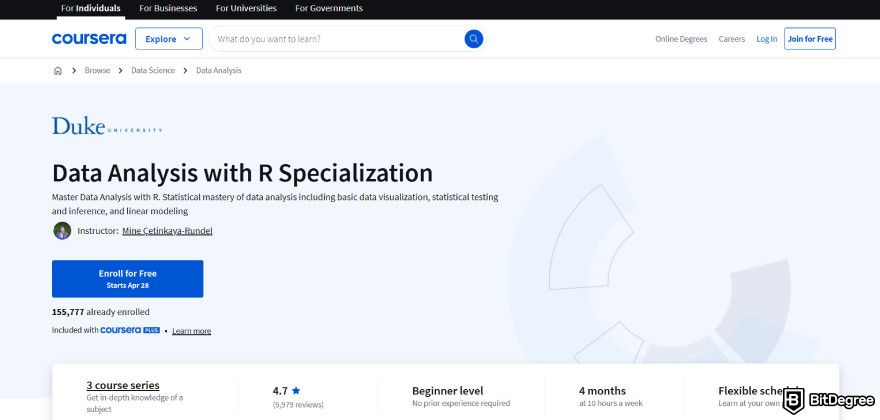
Task: Select the For Individuals tab
Action: [90, 8]
